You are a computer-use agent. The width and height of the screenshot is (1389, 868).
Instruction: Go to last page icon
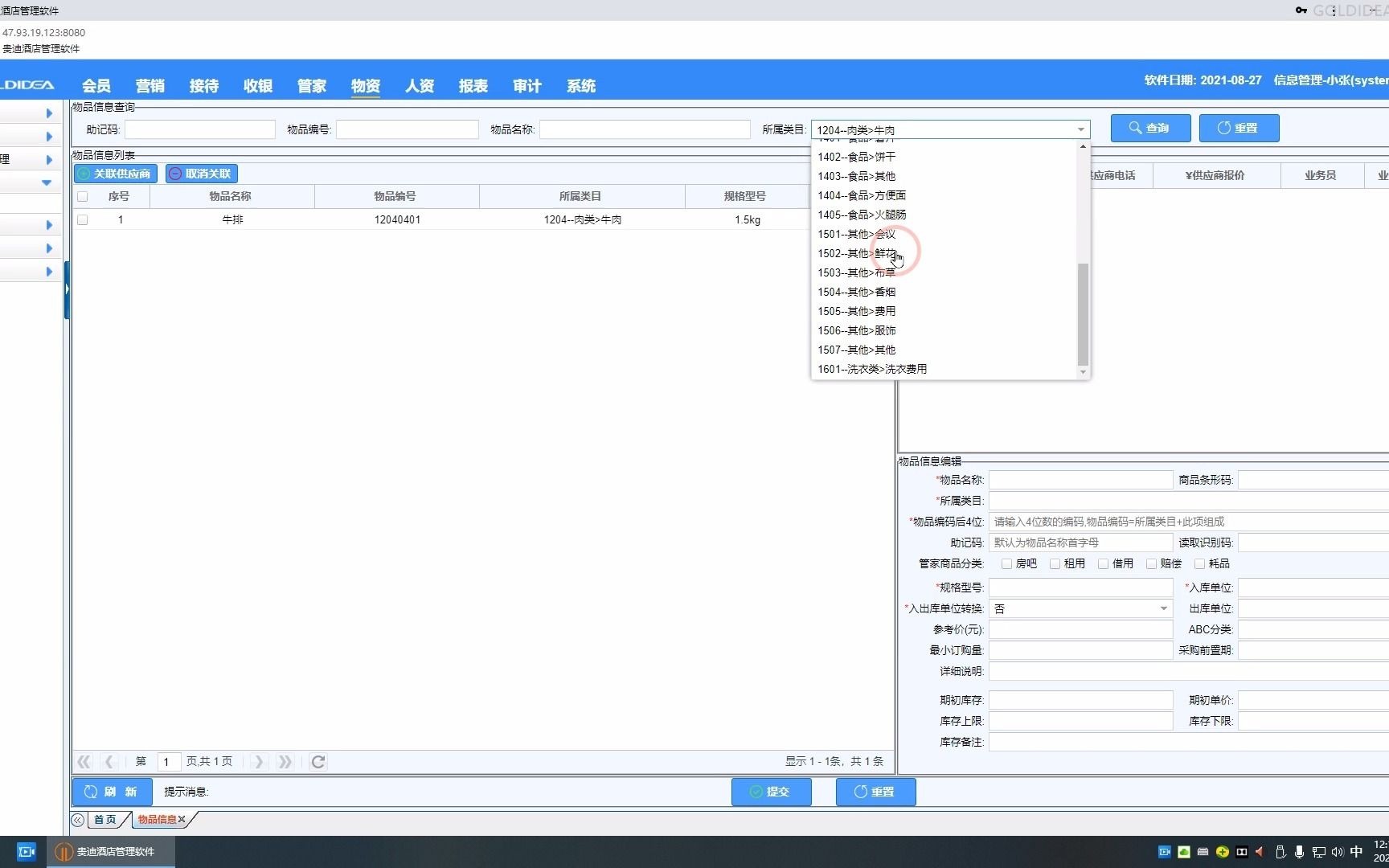pos(285,761)
